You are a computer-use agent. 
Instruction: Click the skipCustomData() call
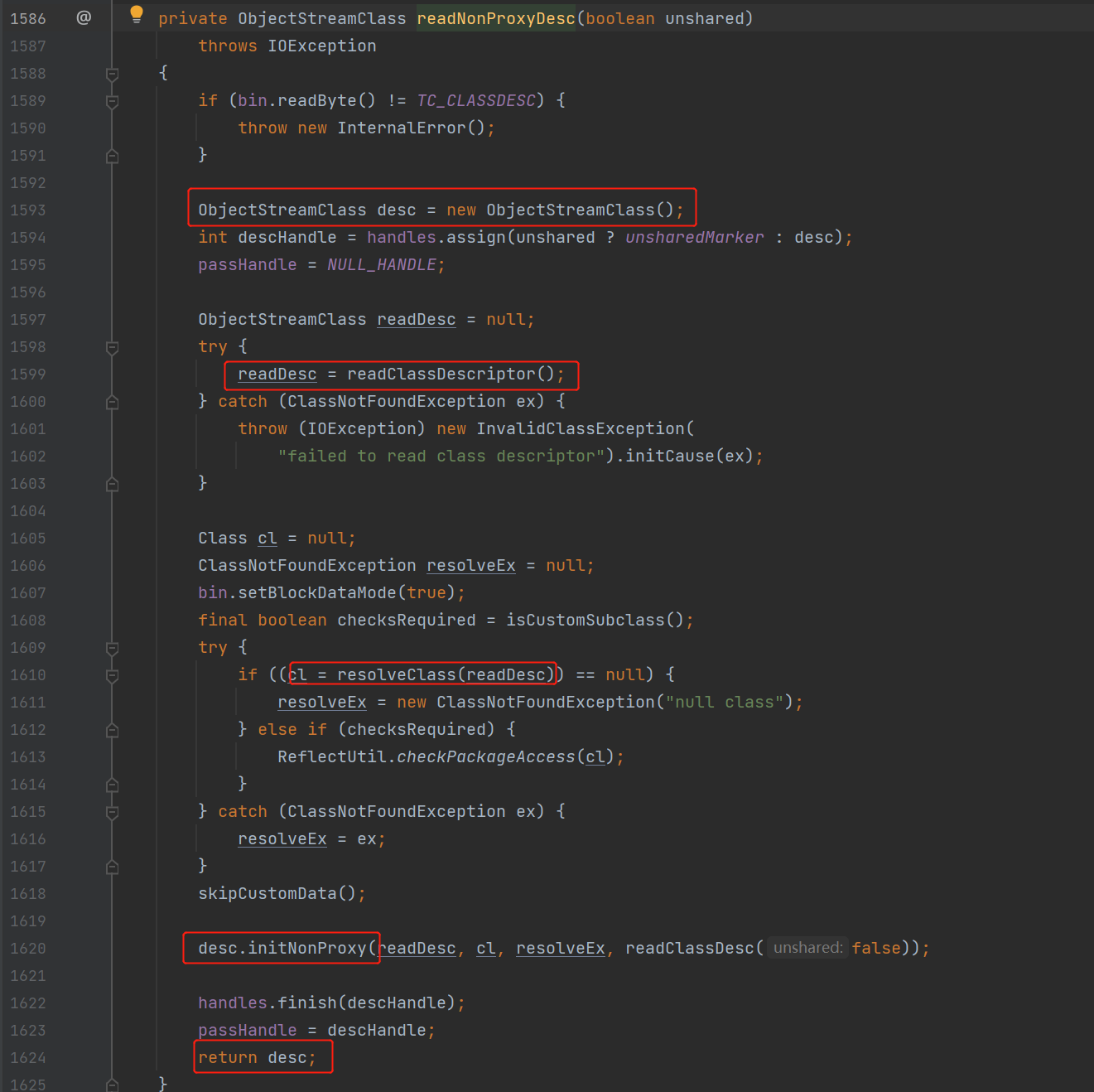pyautogui.click(x=277, y=893)
